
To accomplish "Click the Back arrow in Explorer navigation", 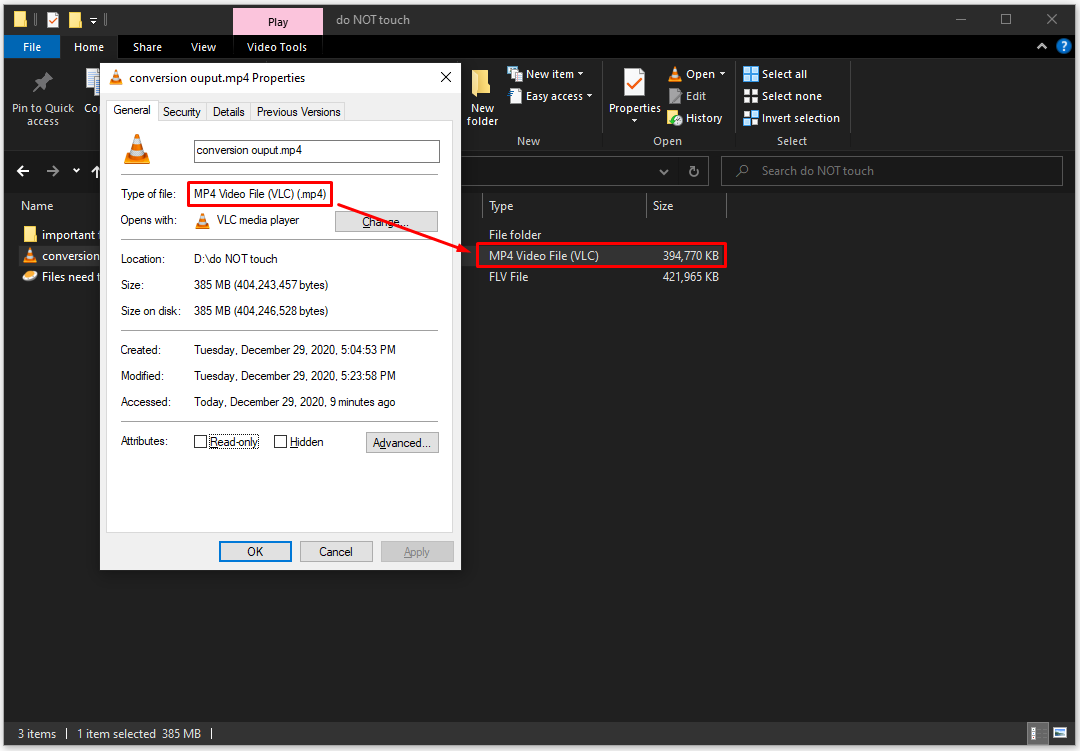I will 23,171.
